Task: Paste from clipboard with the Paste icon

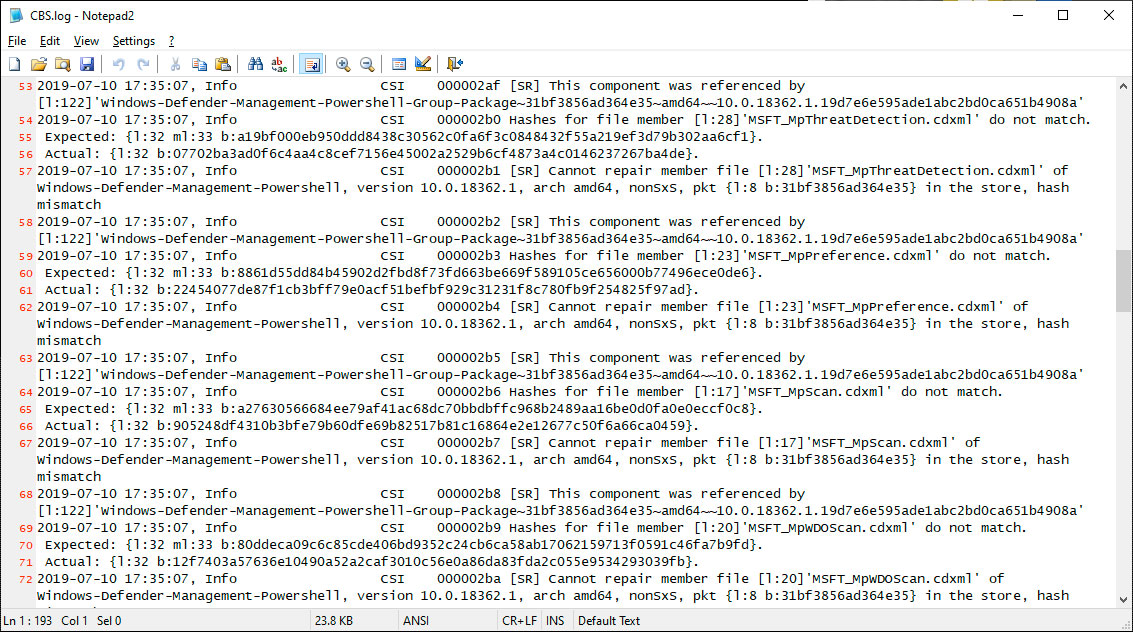Action: 223,64
